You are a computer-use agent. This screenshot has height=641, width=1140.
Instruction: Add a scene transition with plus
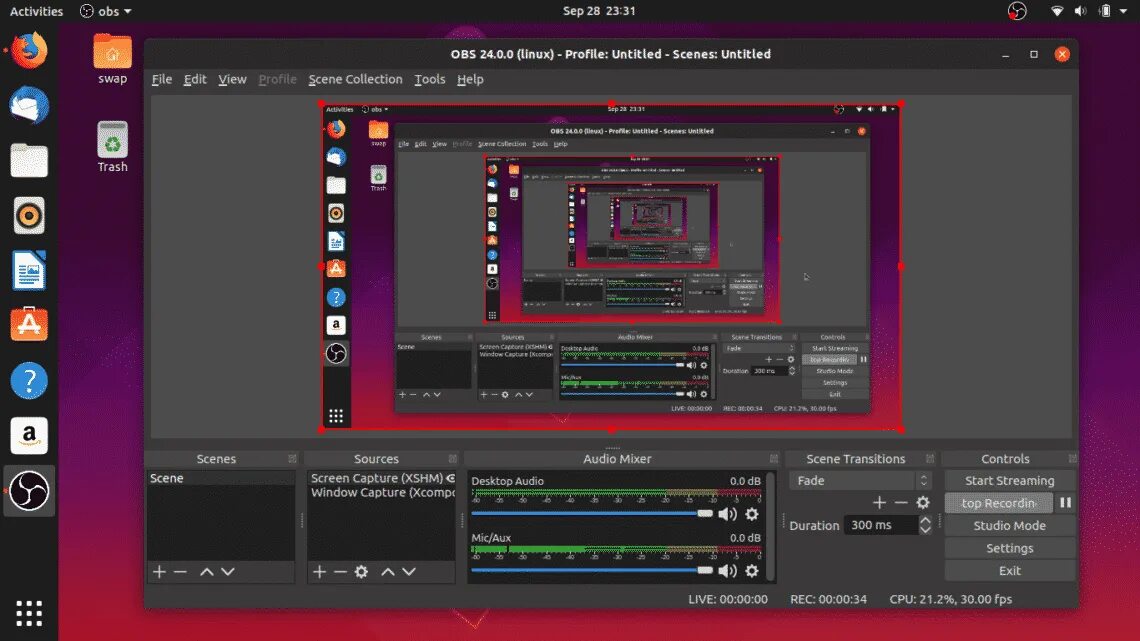[879, 502]
